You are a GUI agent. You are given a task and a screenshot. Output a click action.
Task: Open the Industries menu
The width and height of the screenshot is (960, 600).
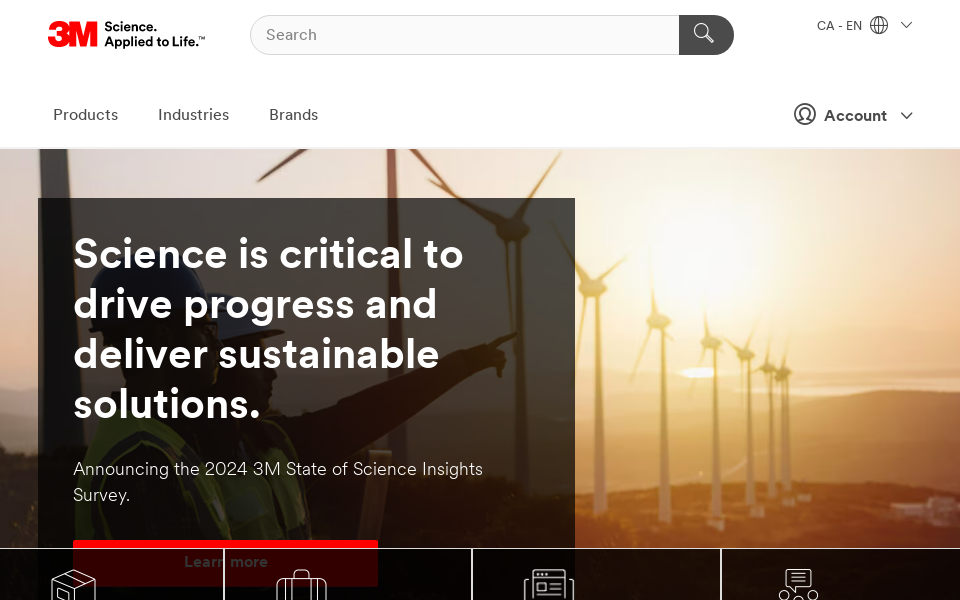[193, 115]
